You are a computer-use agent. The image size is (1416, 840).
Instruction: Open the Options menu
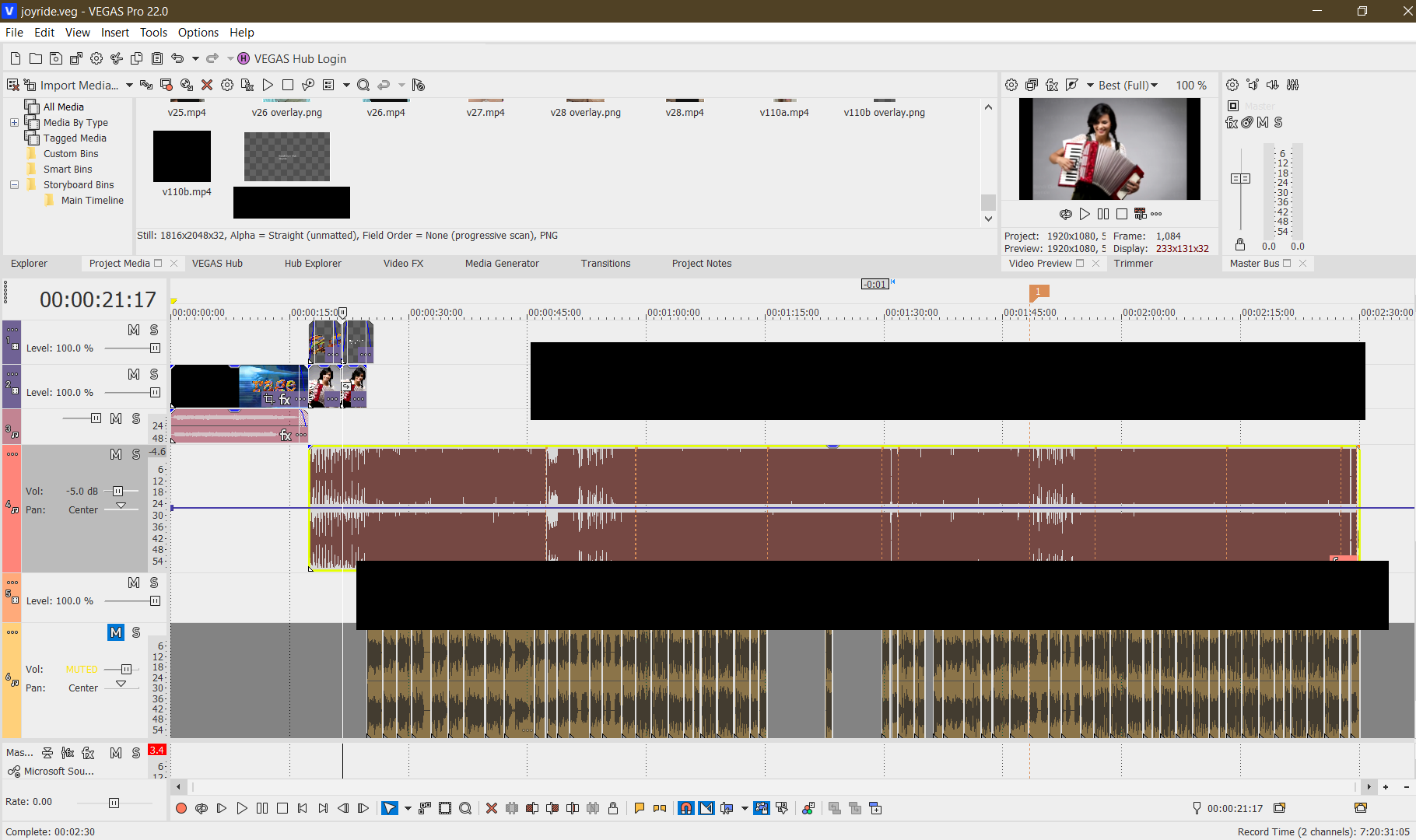pyautogui.click(x=198, y=32)
